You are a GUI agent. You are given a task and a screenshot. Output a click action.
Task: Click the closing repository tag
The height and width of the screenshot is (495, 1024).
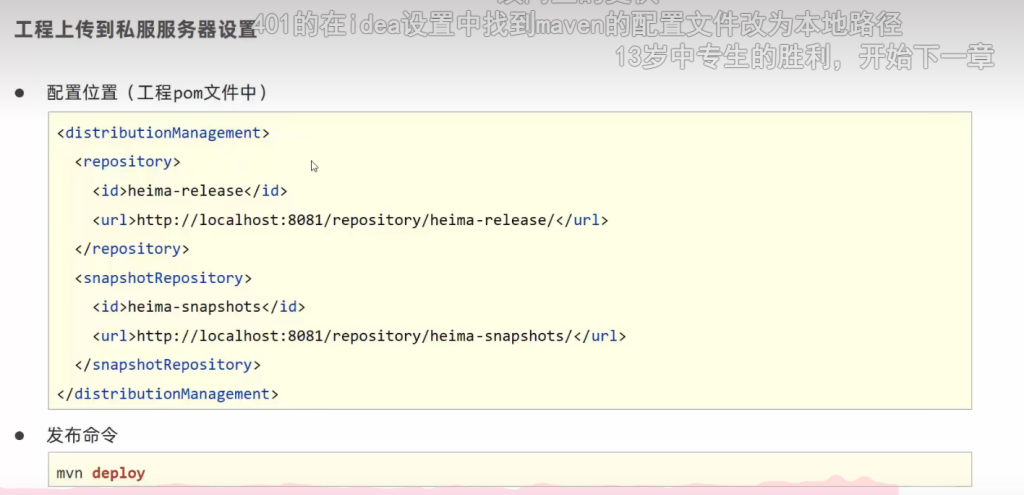click(x=132, y=248)
